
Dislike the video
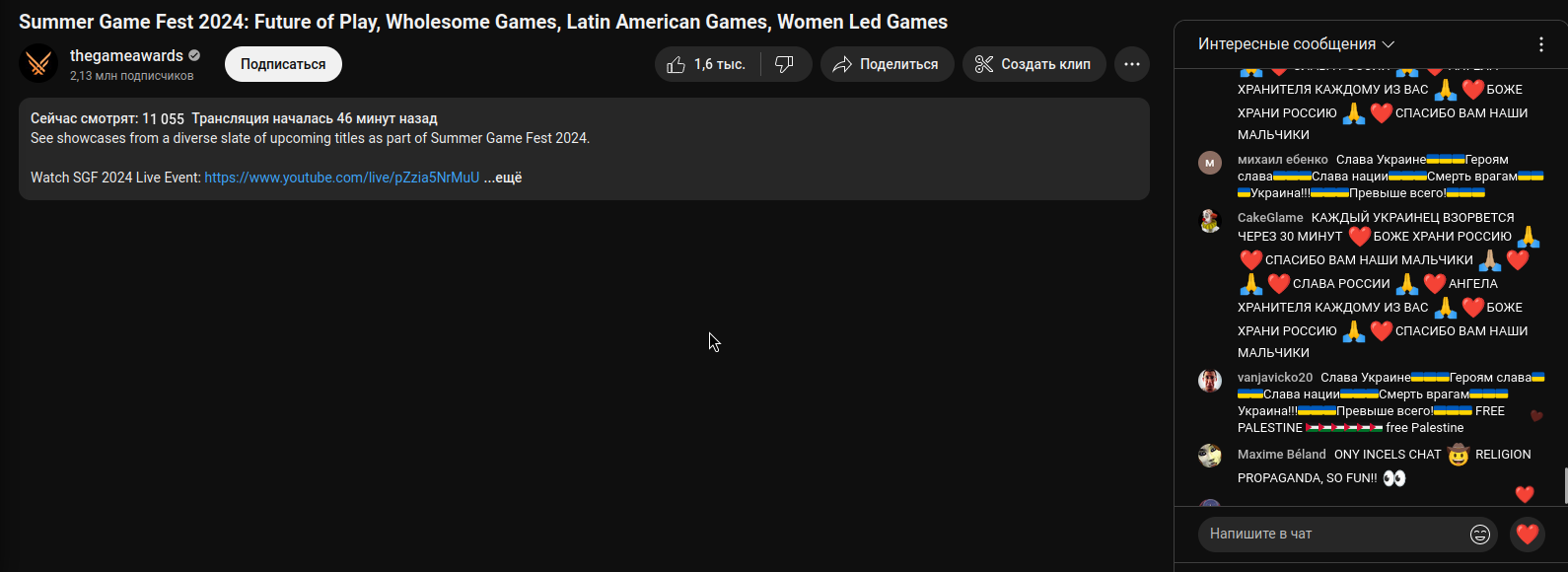(785, 64)
